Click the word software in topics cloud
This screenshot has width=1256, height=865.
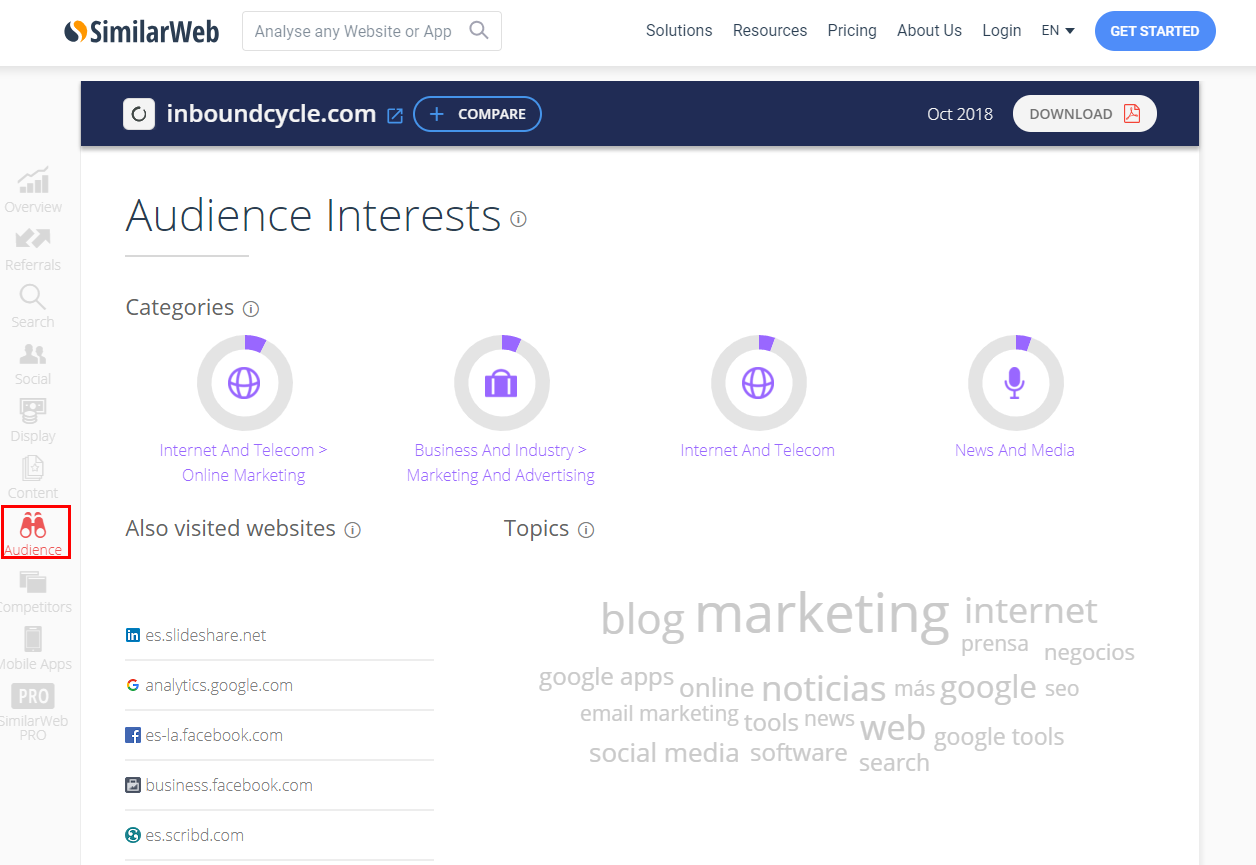799,752
